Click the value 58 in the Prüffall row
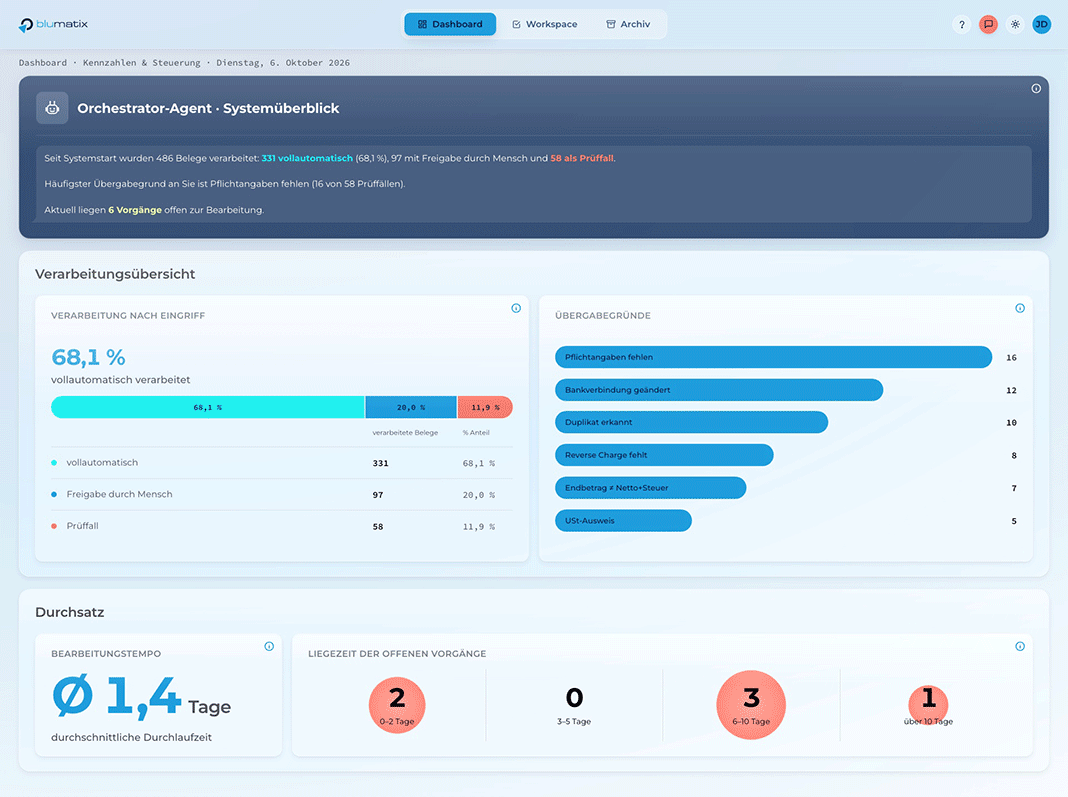The width and height of the screenshot is (1068, 797). pyautogui.click(x=377, y=527)
